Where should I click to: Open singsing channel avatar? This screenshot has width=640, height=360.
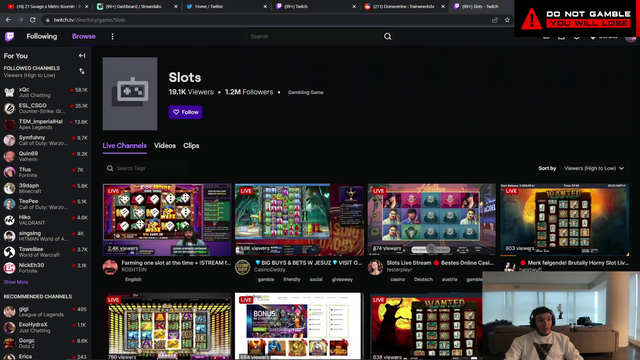[x=9, y=236]
